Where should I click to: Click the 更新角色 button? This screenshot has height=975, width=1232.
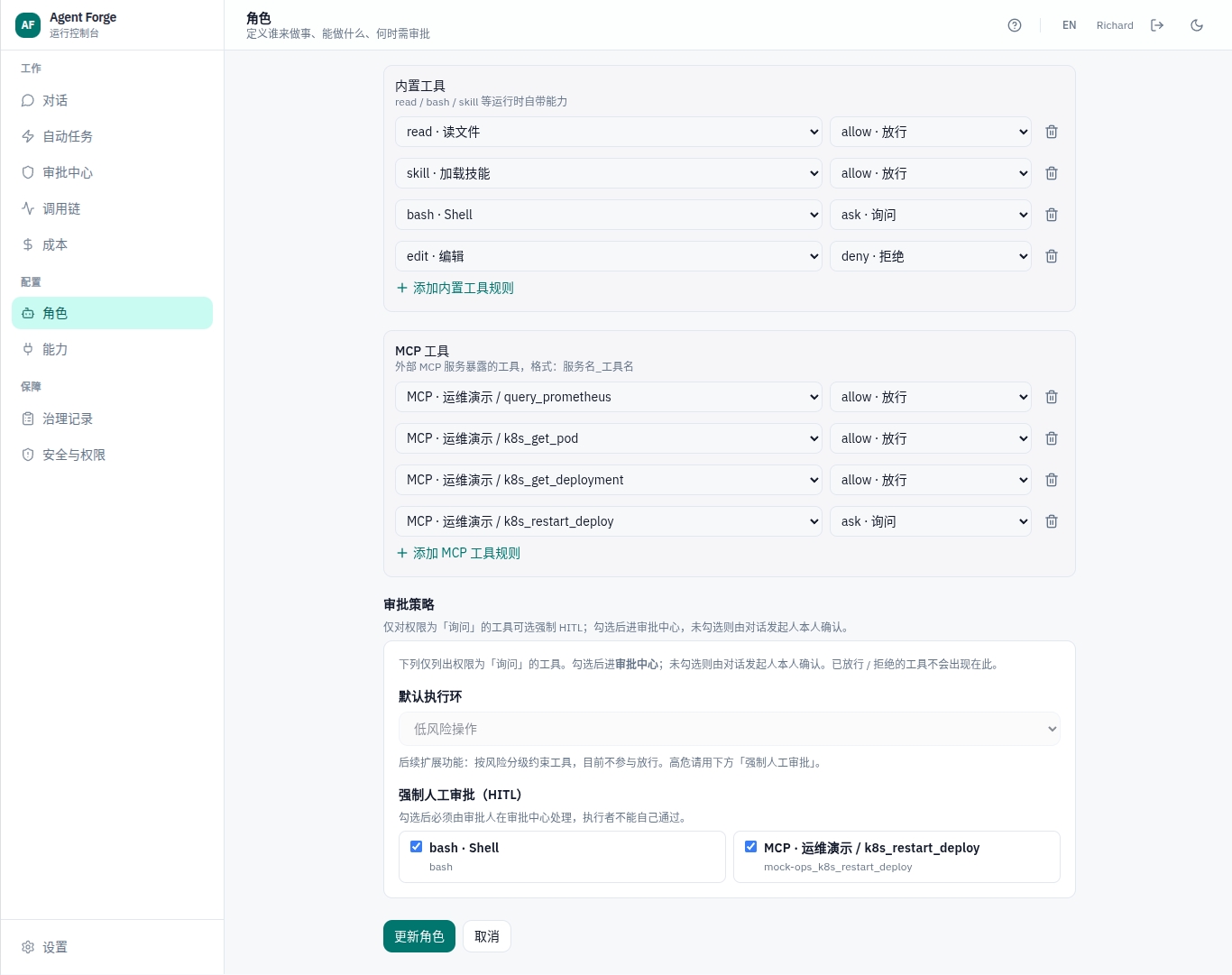coord(419,936)
